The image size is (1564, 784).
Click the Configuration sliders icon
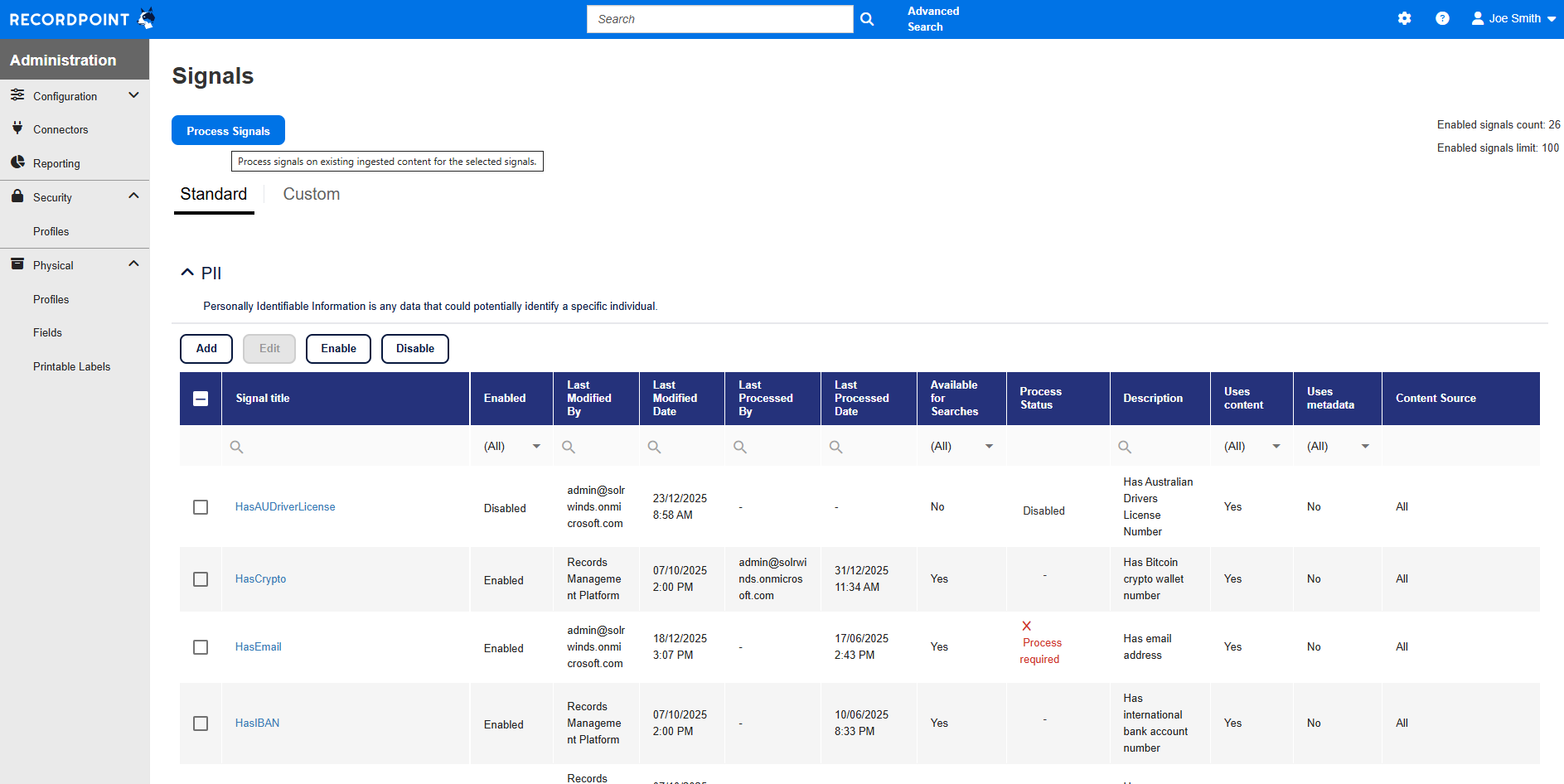17,95
